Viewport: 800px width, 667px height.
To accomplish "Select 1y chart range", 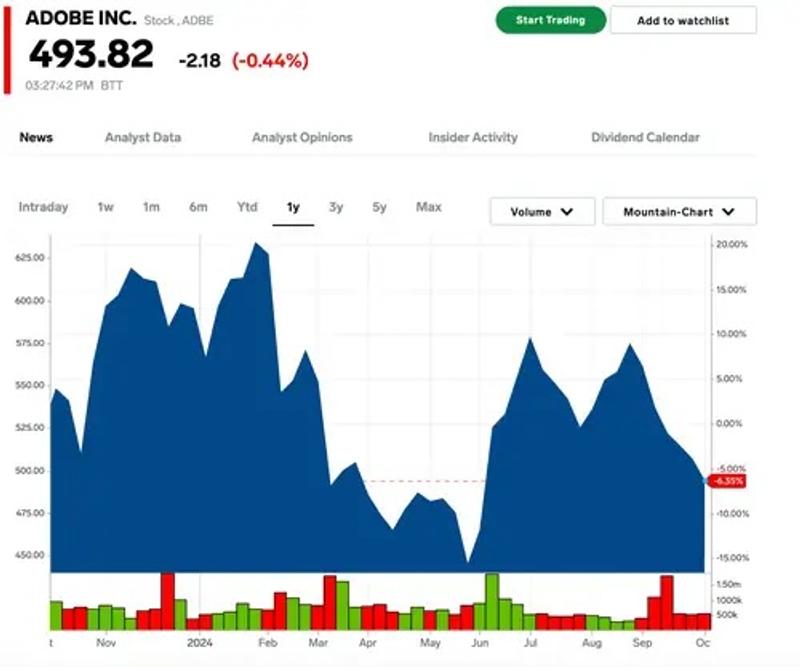I will (293, 207).
